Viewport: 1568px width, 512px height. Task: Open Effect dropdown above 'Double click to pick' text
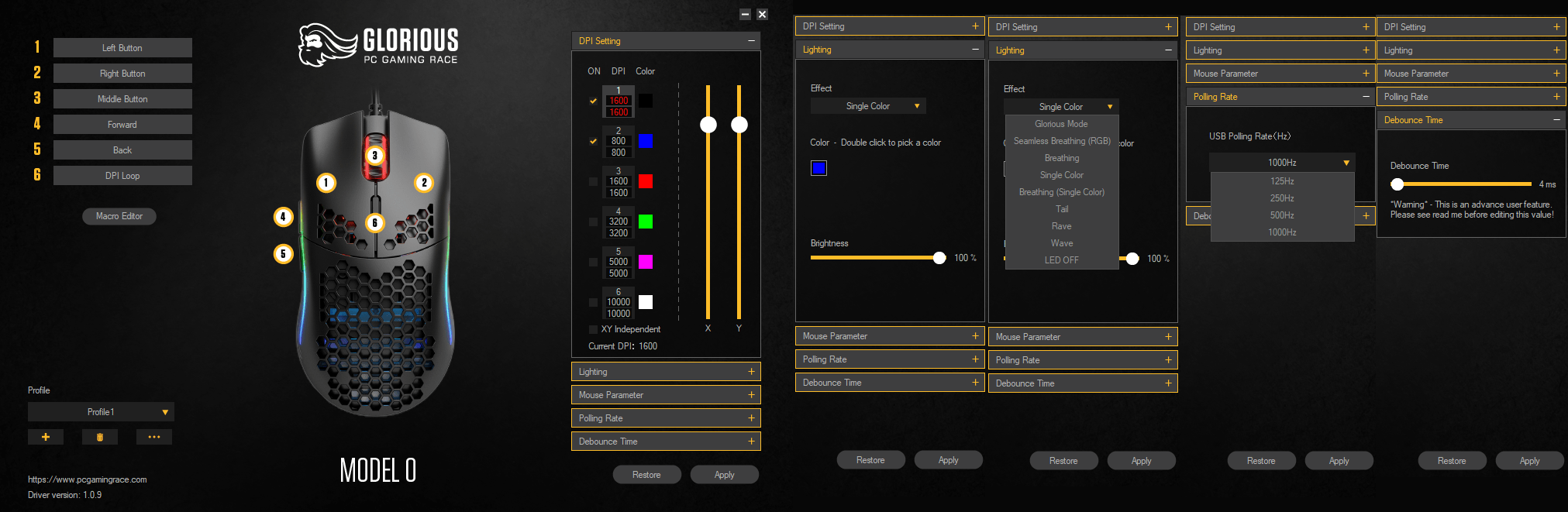pyautogui.click(x=868, y=106)
